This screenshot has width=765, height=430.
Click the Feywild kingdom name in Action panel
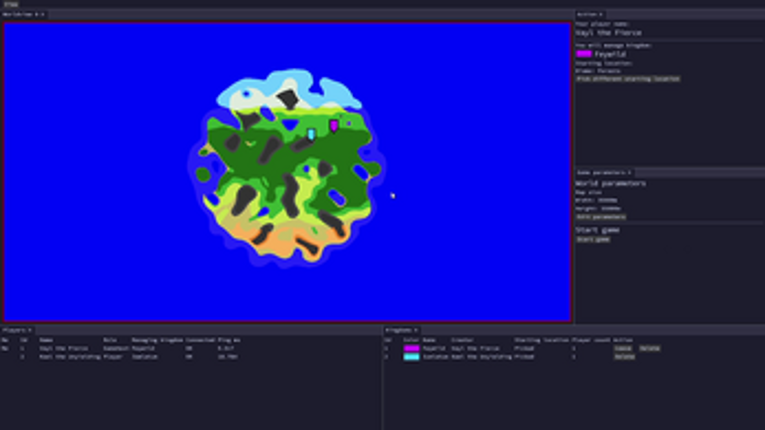pos(610,54)
